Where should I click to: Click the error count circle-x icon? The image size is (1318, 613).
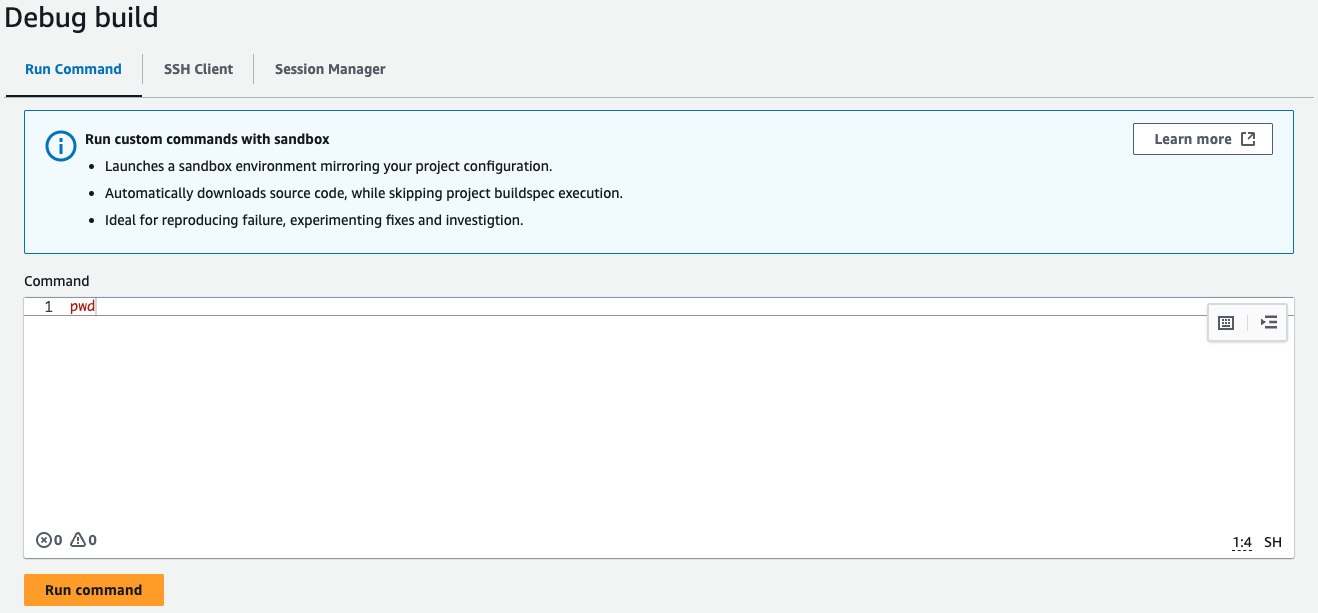tap(43, 540)
